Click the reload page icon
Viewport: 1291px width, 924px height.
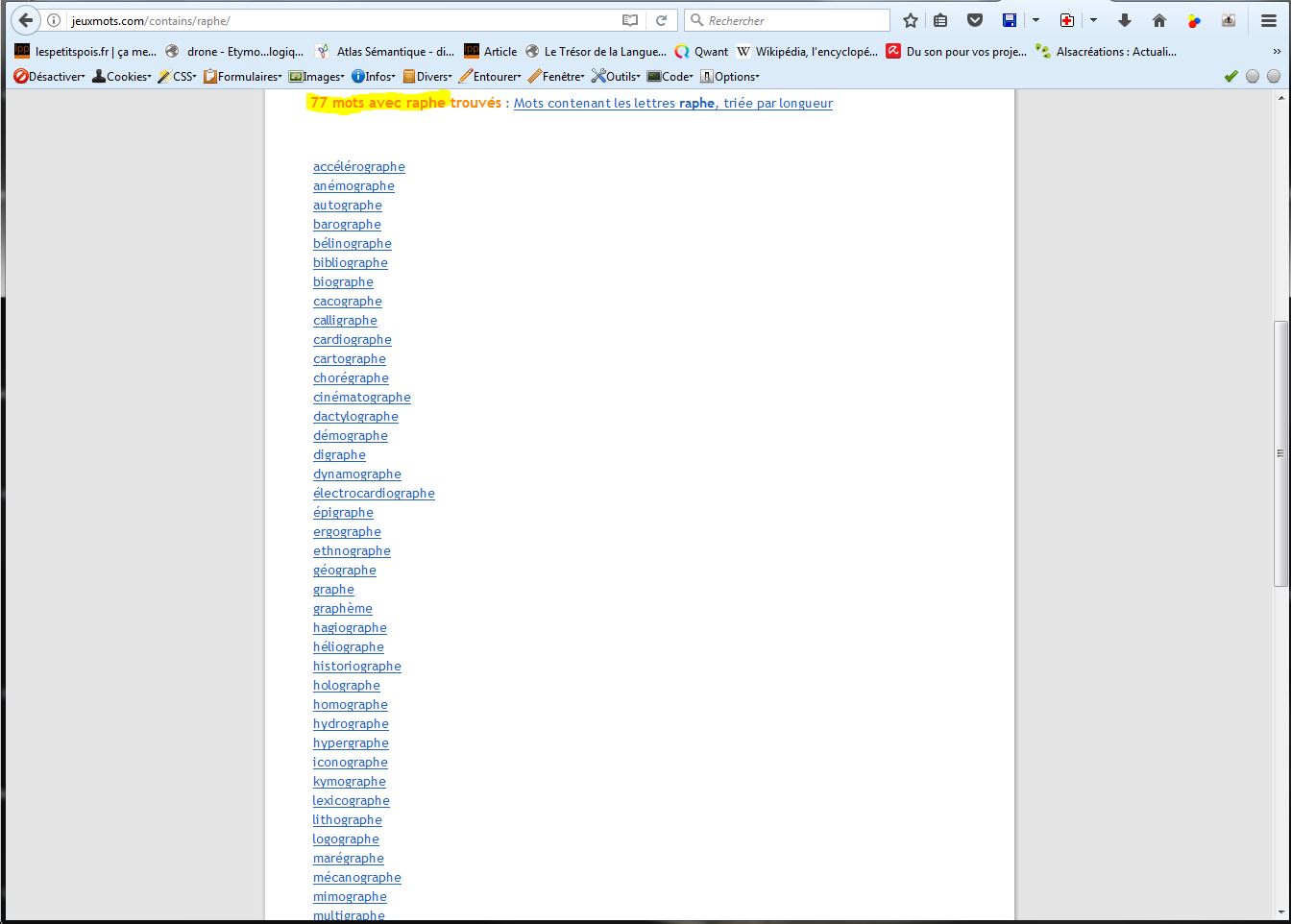[661, 20]
